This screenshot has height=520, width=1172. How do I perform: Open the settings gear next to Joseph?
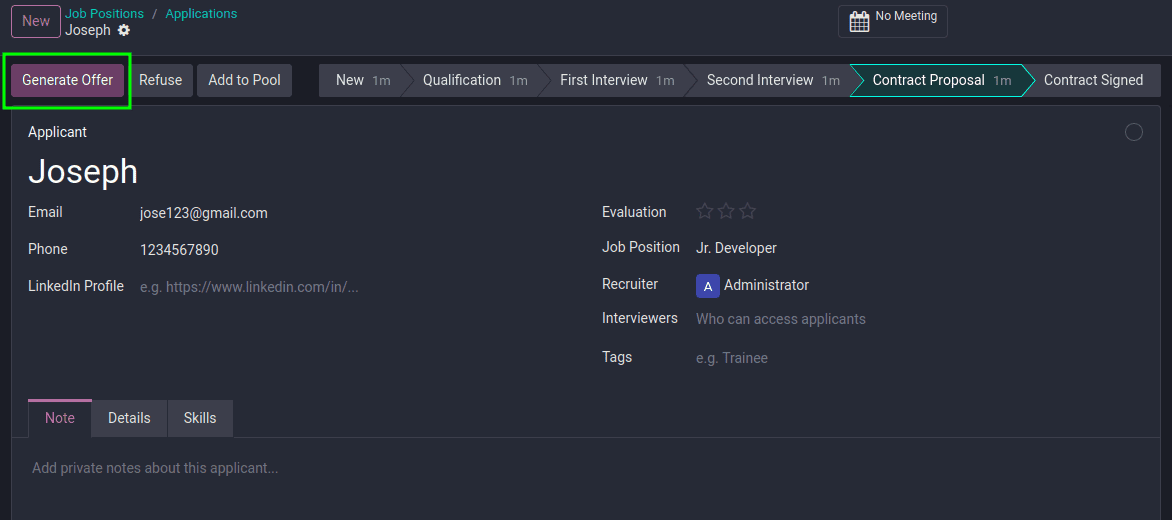[124, 30]
